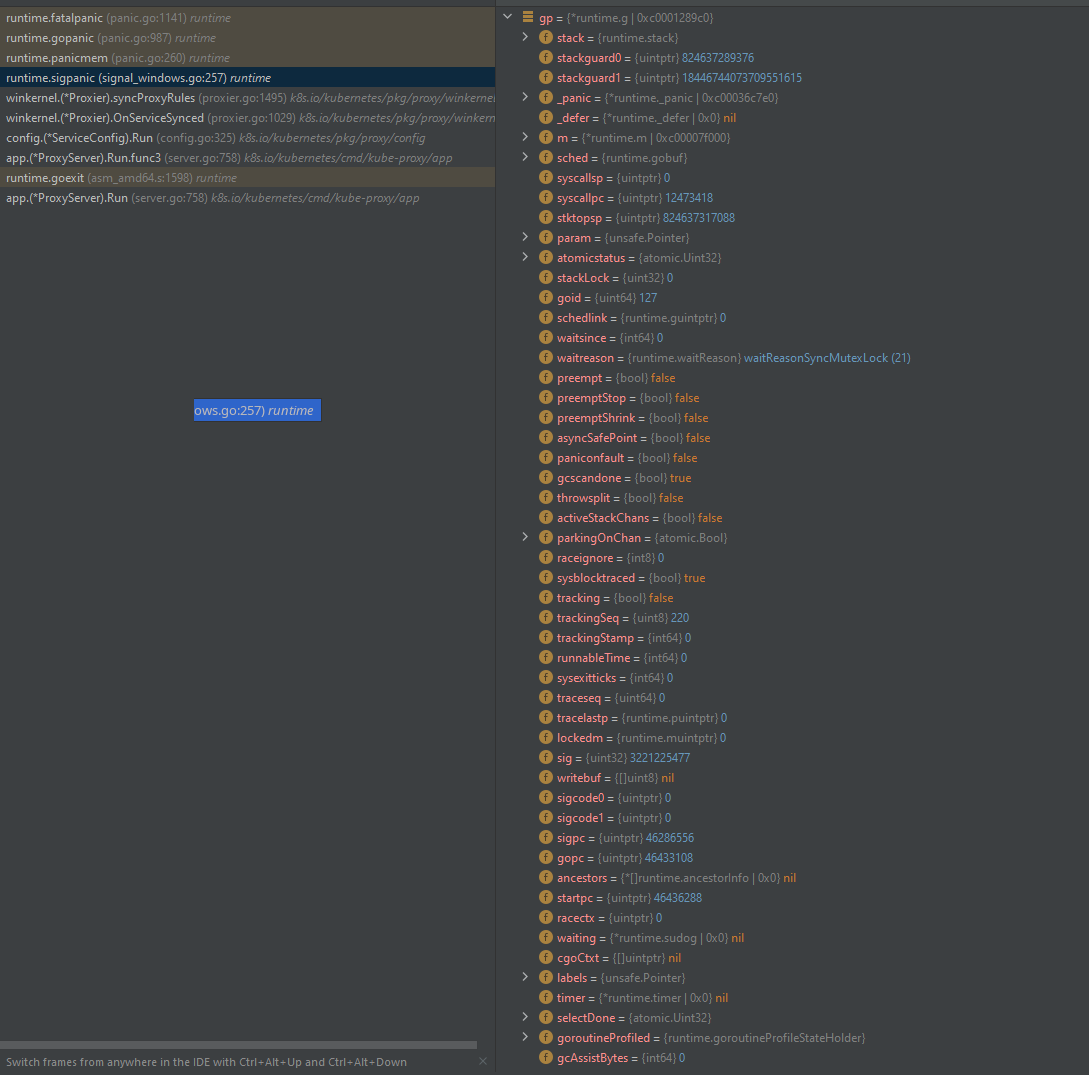The height and width of the screenshot is (1075, 1089).
Task: Select the runtime.gopanic stack frame
Action: [247, 38]
